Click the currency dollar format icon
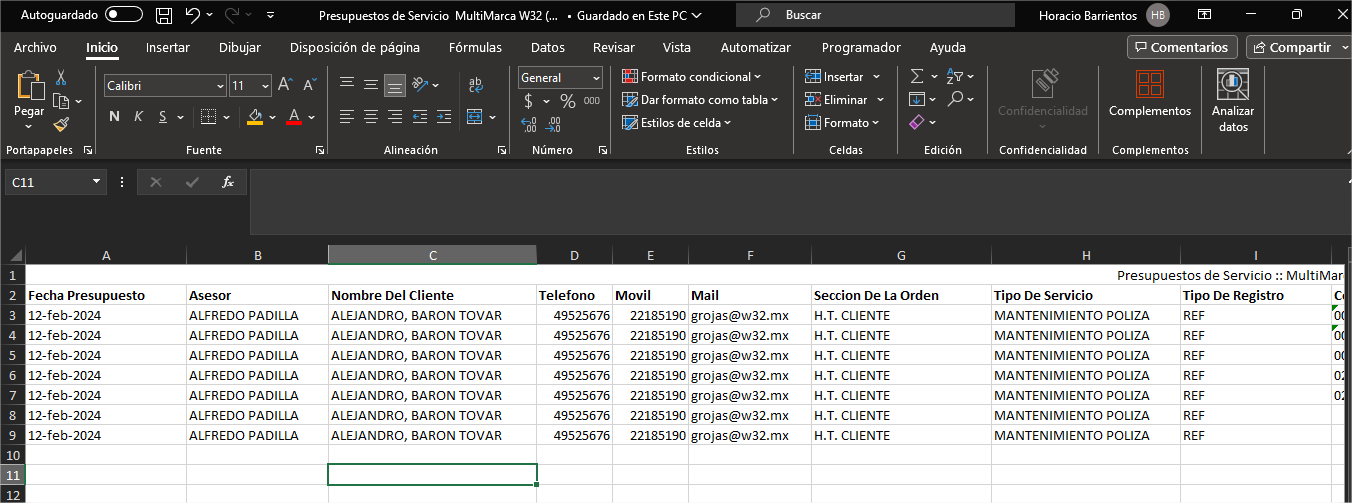 (528, 101)
